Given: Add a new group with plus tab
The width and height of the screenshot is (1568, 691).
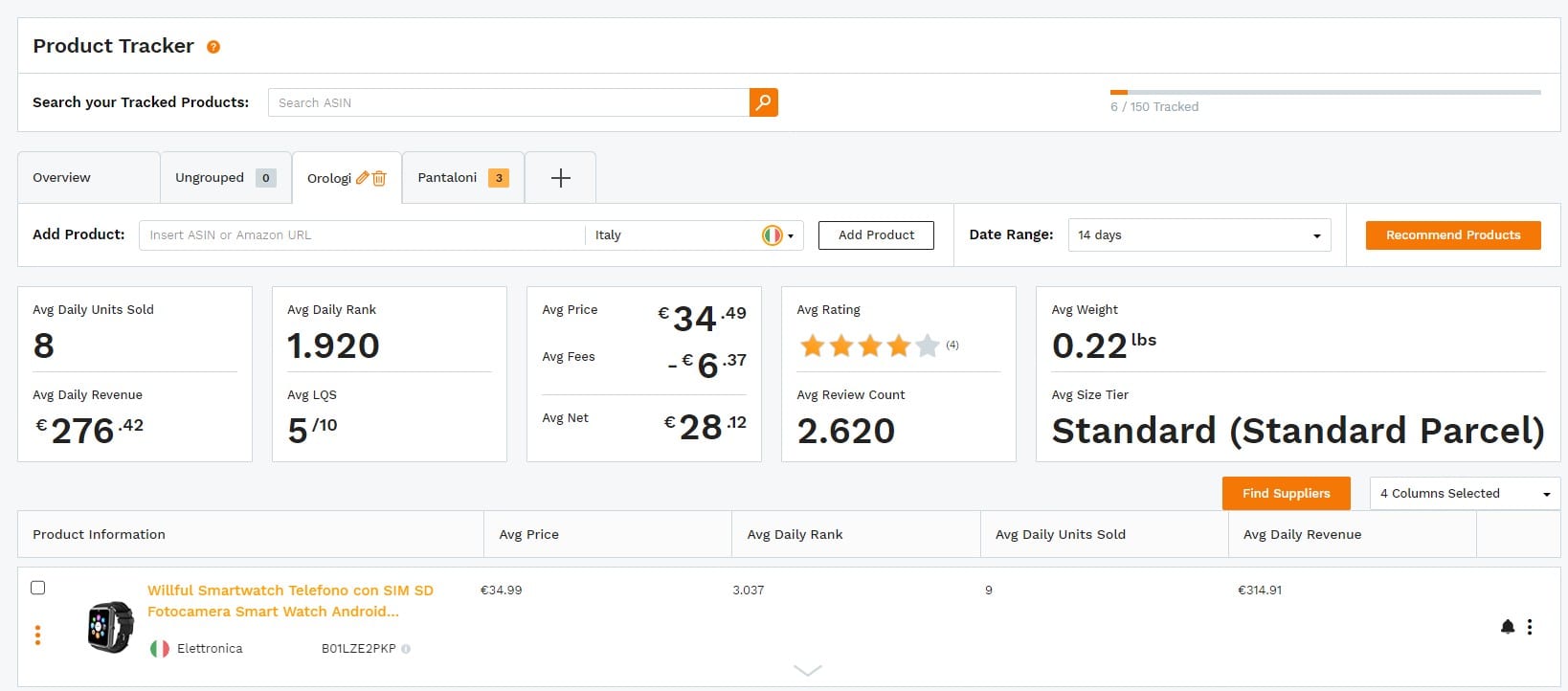Looking at the screenshot, I should (560, 178).
